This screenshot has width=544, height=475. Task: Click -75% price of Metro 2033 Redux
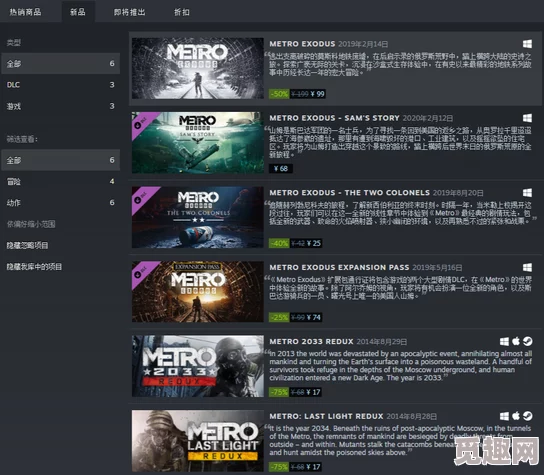point(296,392)
